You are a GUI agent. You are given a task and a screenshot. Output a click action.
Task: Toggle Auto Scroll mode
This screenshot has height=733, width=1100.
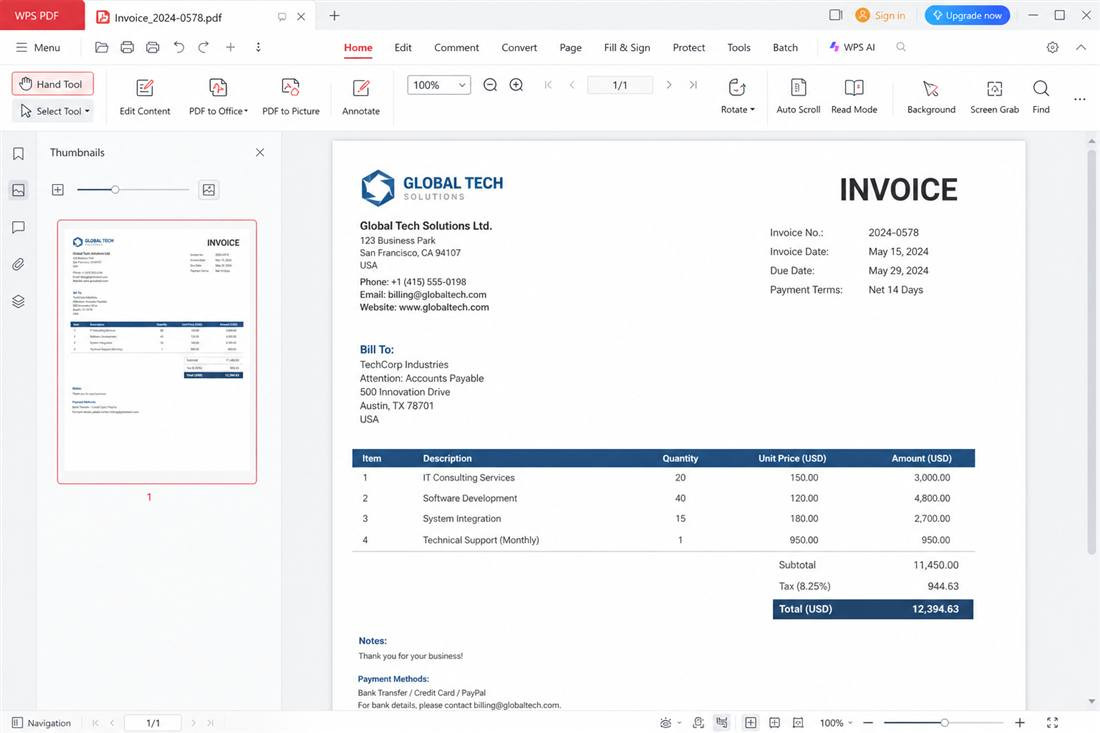coord(798,96)
